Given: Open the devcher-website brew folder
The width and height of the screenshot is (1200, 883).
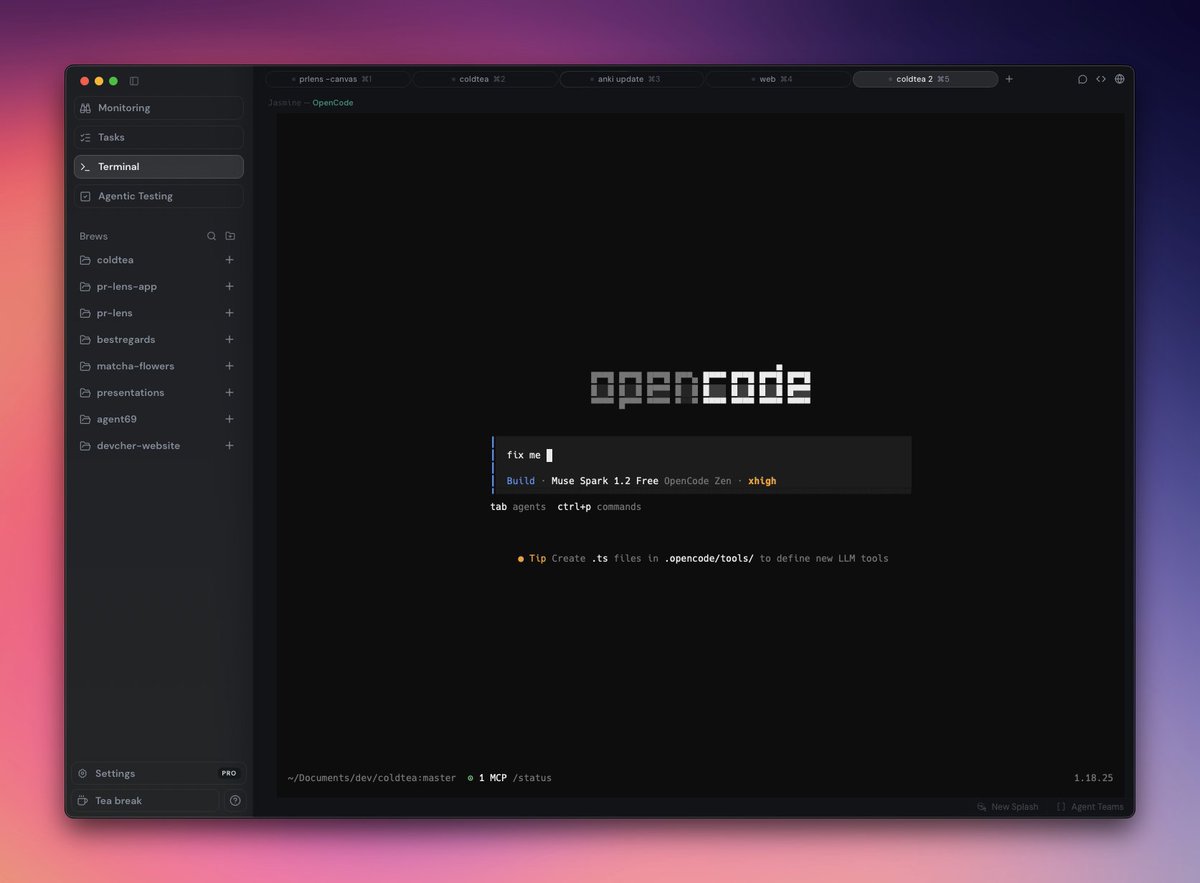Looking at the screenshot, I should 138,446.
